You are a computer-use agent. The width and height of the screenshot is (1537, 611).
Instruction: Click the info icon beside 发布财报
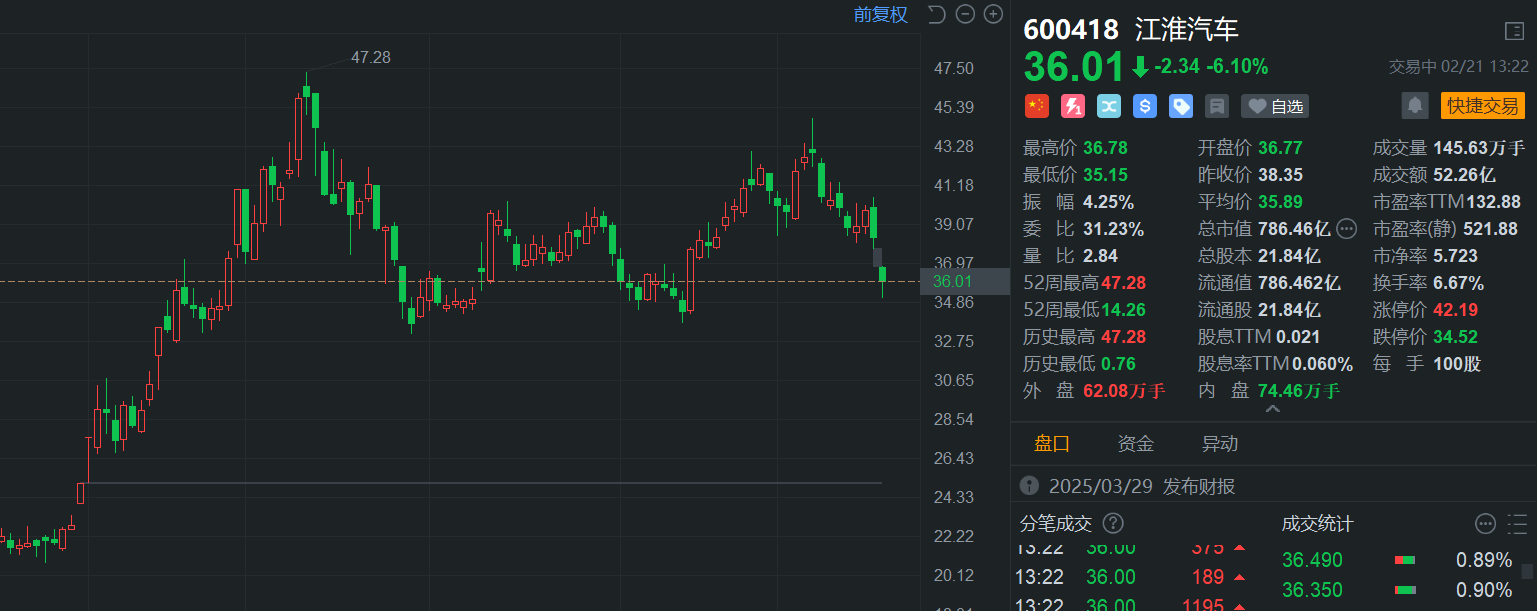pos(1029,486)
